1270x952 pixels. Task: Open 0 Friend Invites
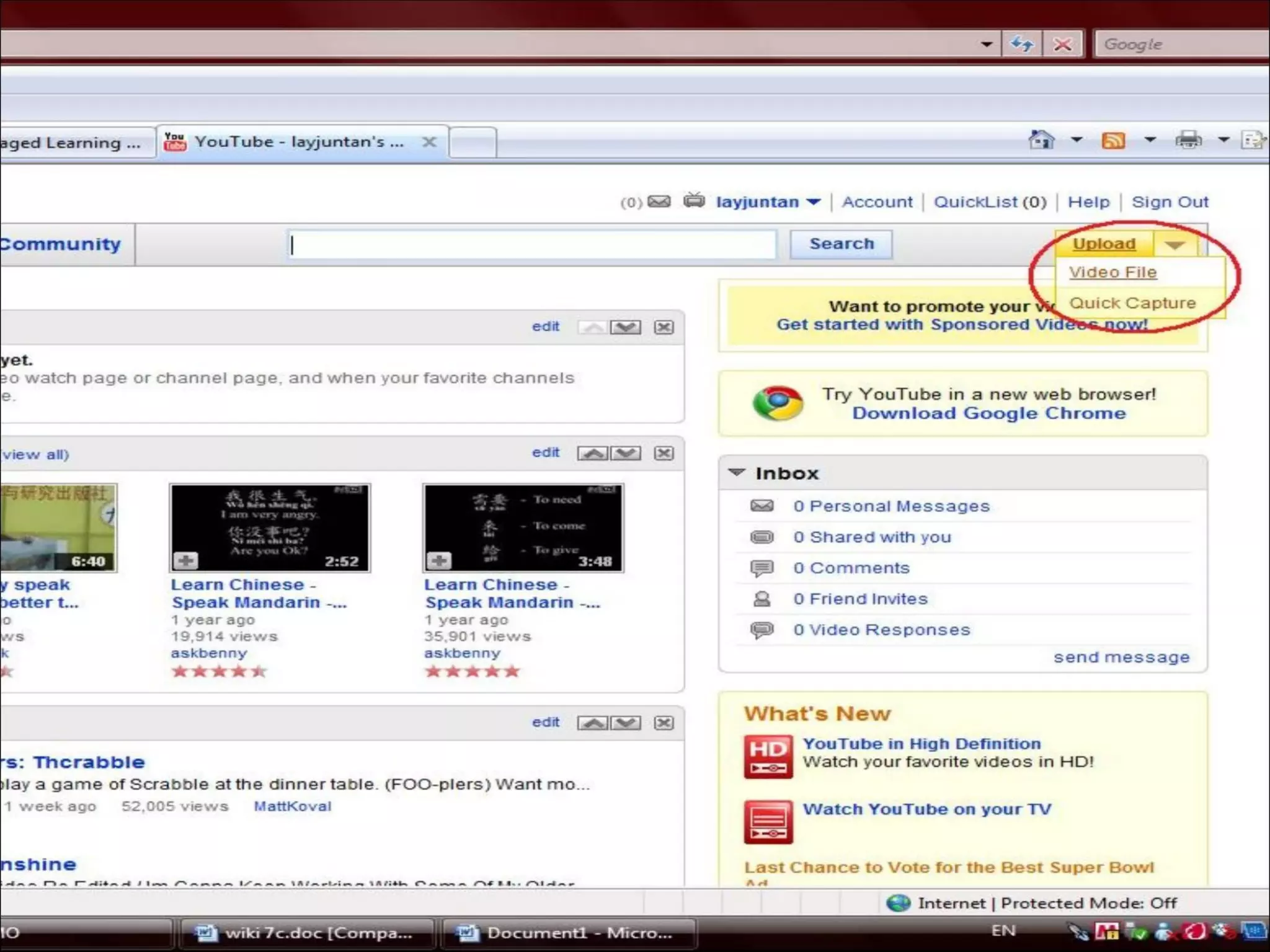pos(860,599)
